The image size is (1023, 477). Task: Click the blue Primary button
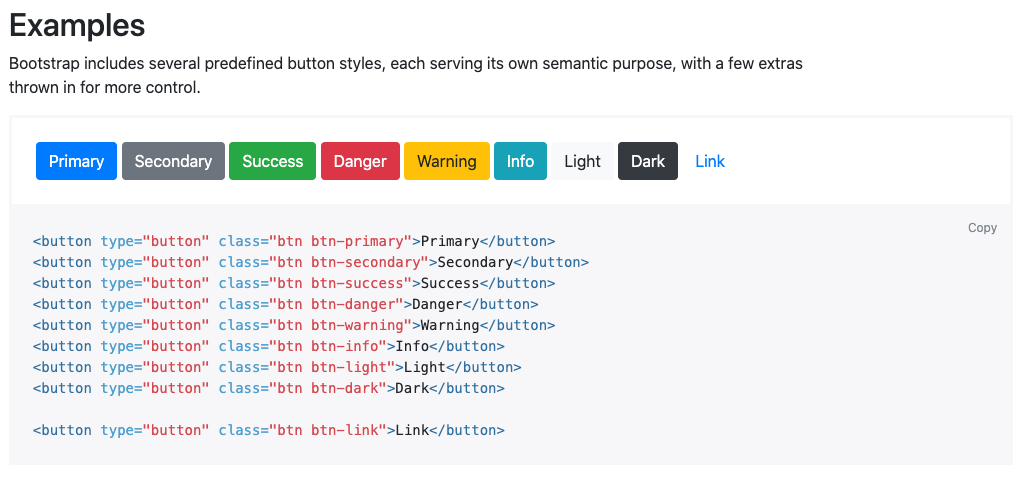76,161
